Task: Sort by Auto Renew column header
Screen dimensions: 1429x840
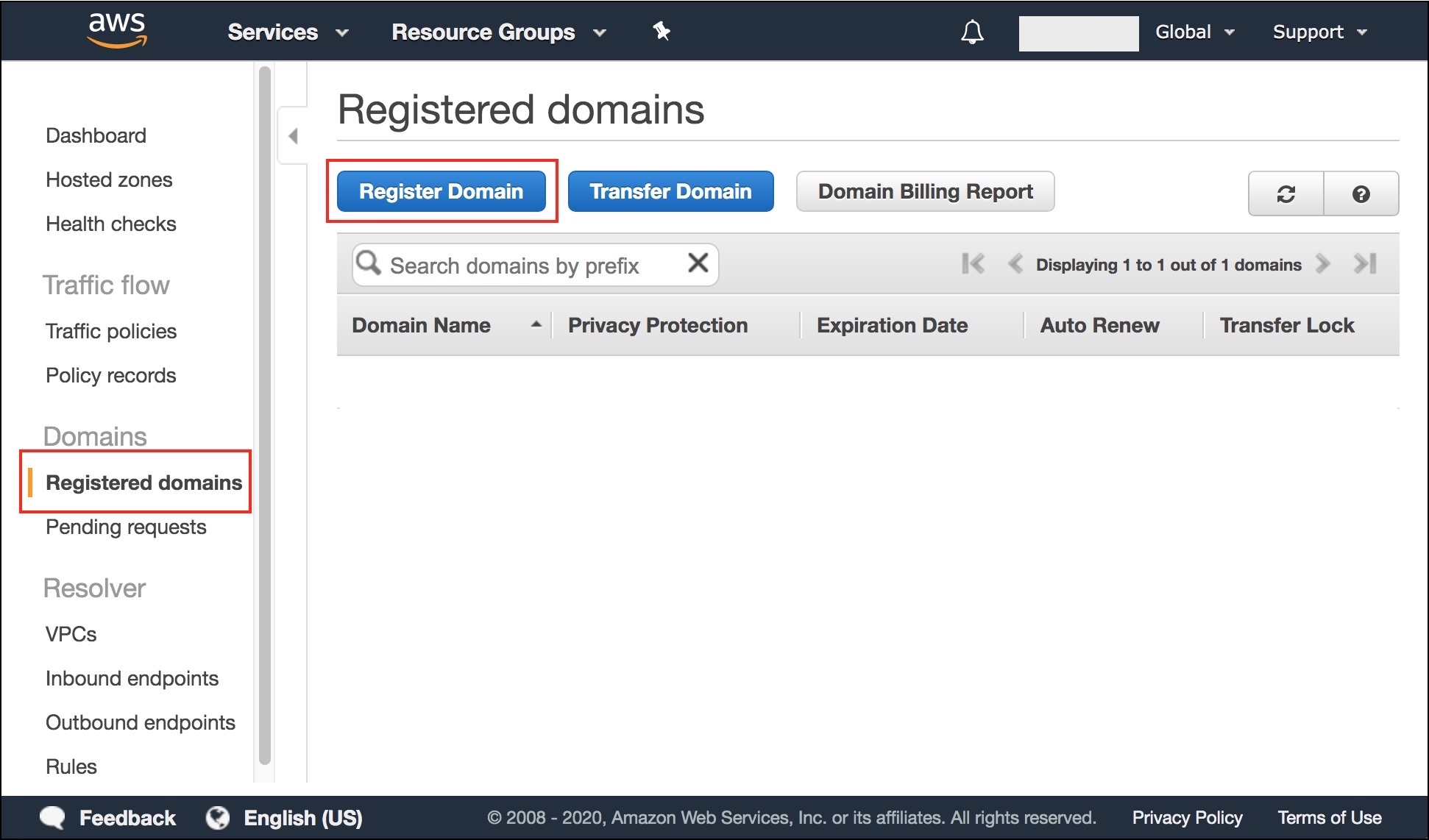Action: [1099, 325]
